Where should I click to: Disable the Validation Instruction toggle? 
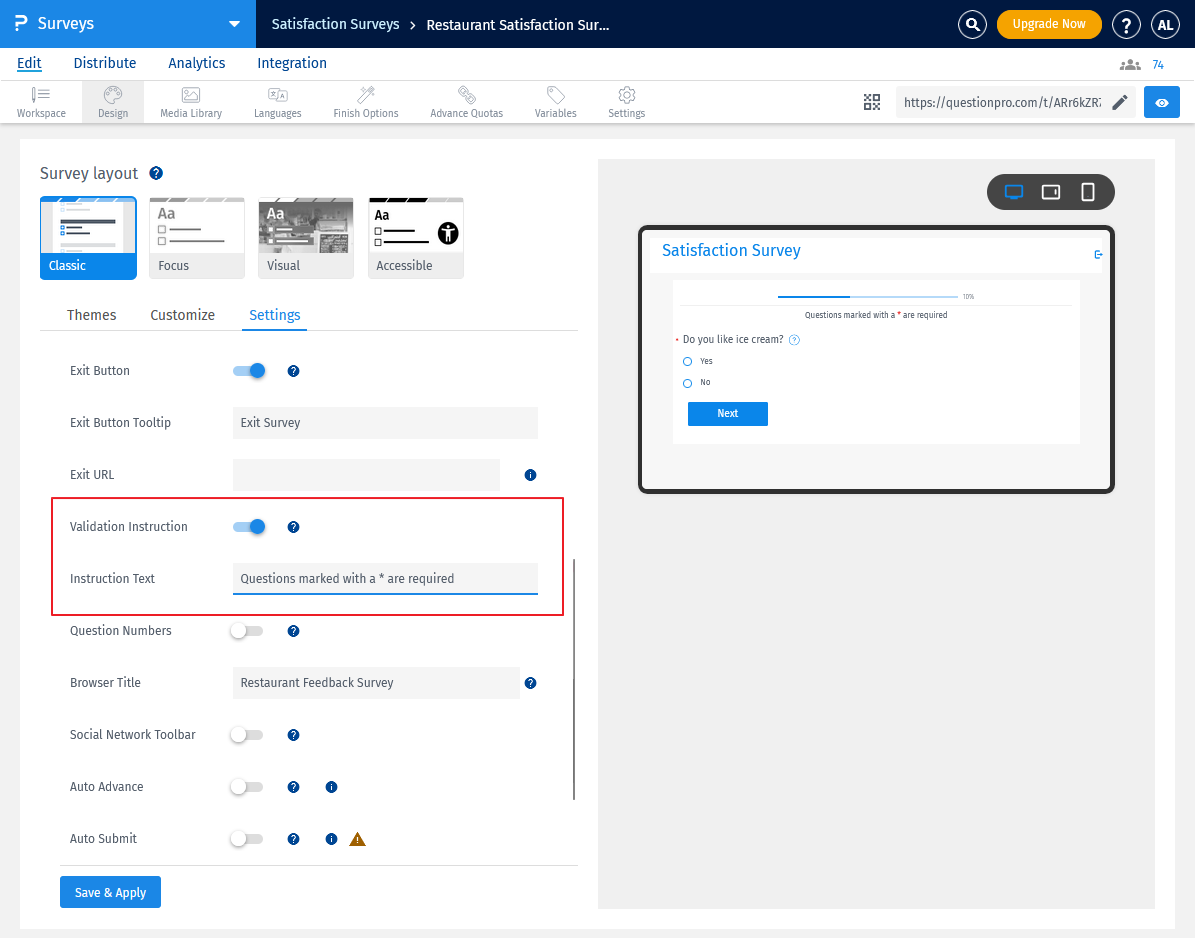[x=249, y=526]
